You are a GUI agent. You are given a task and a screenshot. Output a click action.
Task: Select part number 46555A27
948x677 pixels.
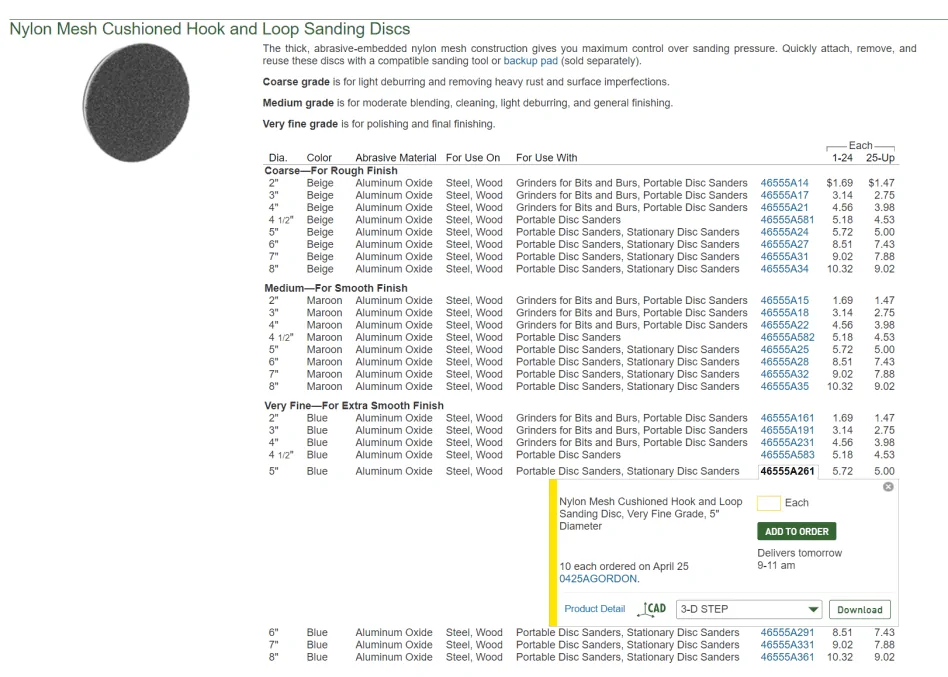pos(784,244)
